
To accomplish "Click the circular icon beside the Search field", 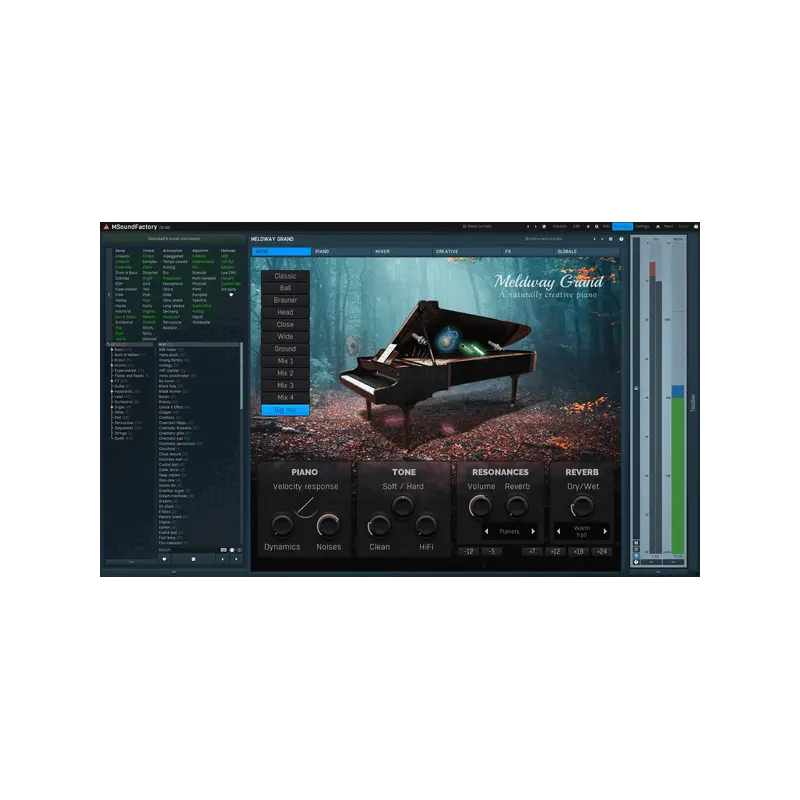I will tap(232, 550).
